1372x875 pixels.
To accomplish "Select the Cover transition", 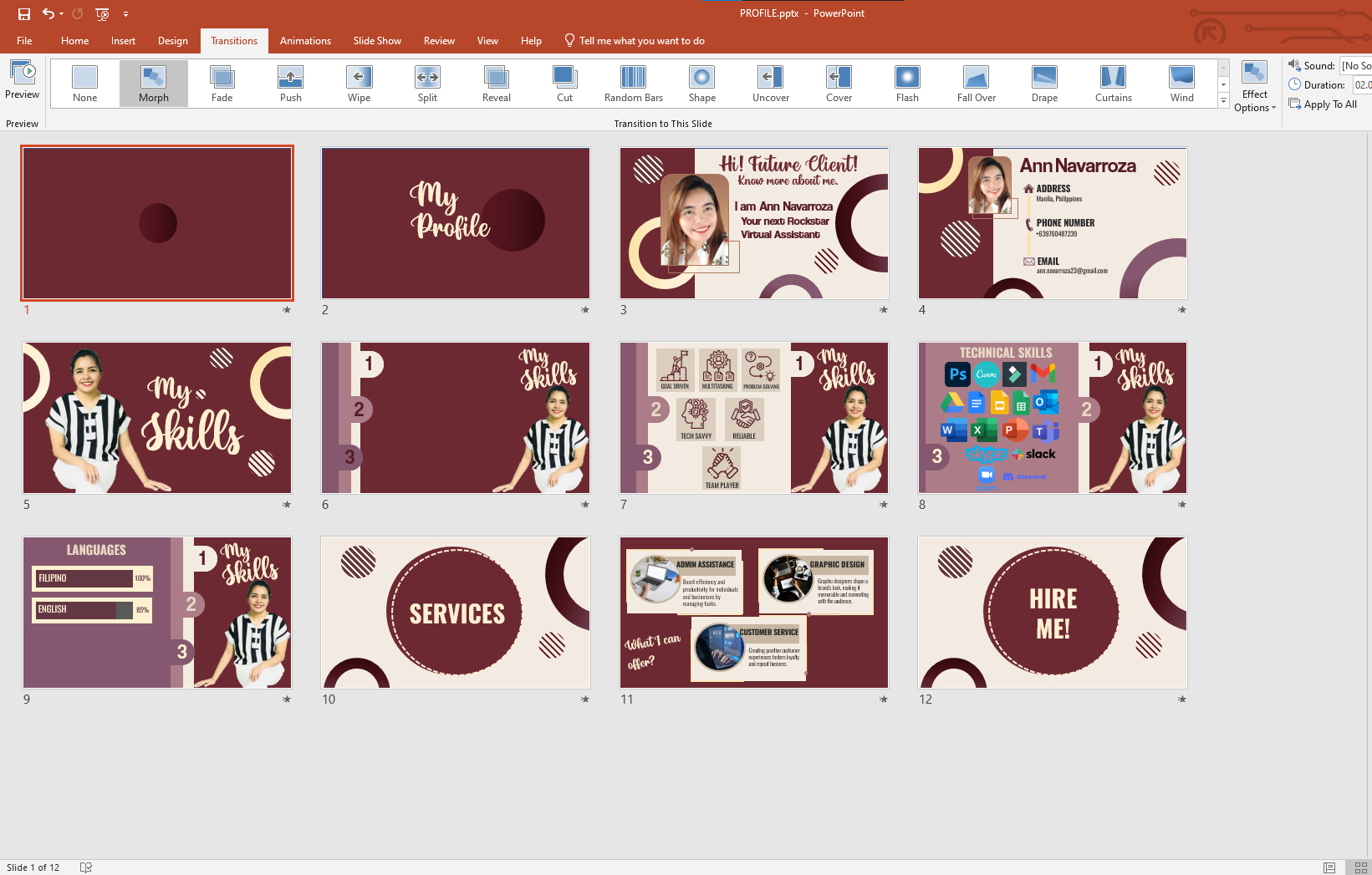I will tap(839, 84).
